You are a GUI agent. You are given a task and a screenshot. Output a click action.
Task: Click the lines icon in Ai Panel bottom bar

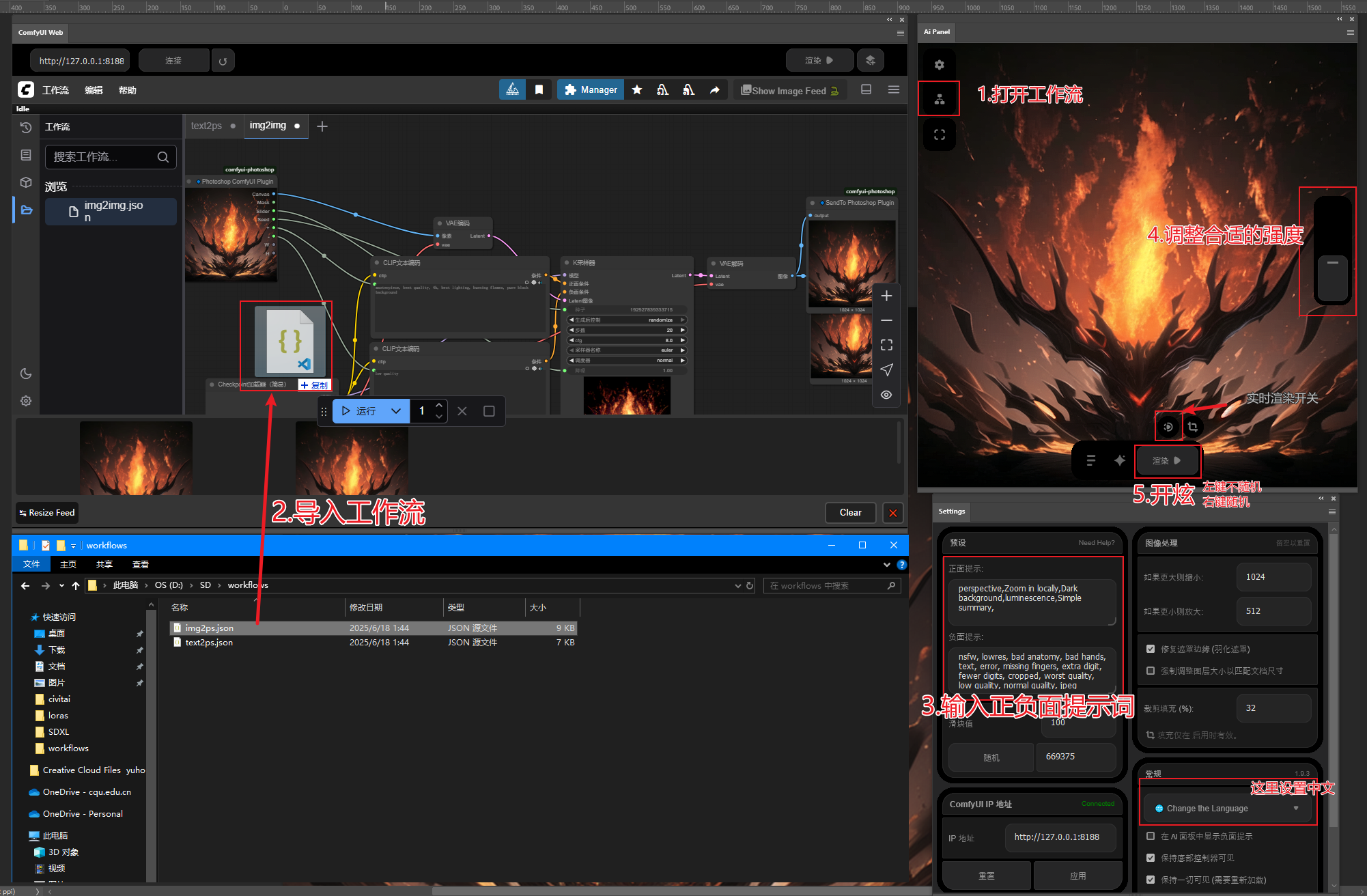tap(1091, 460)
